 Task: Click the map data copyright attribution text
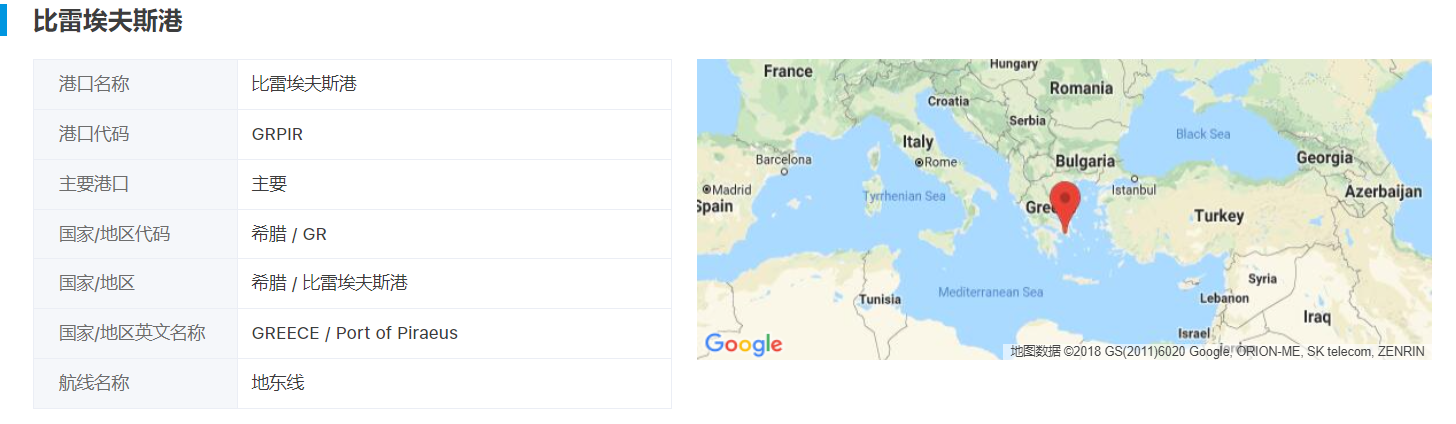1216,351
